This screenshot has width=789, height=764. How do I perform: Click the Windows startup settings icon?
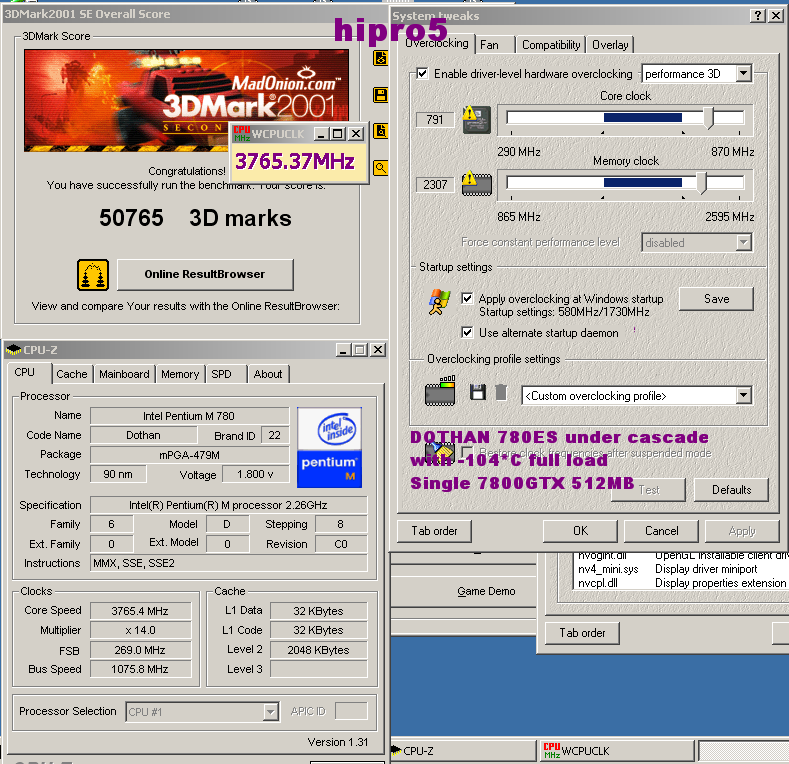pyautogui.click(x=439, y=302)
